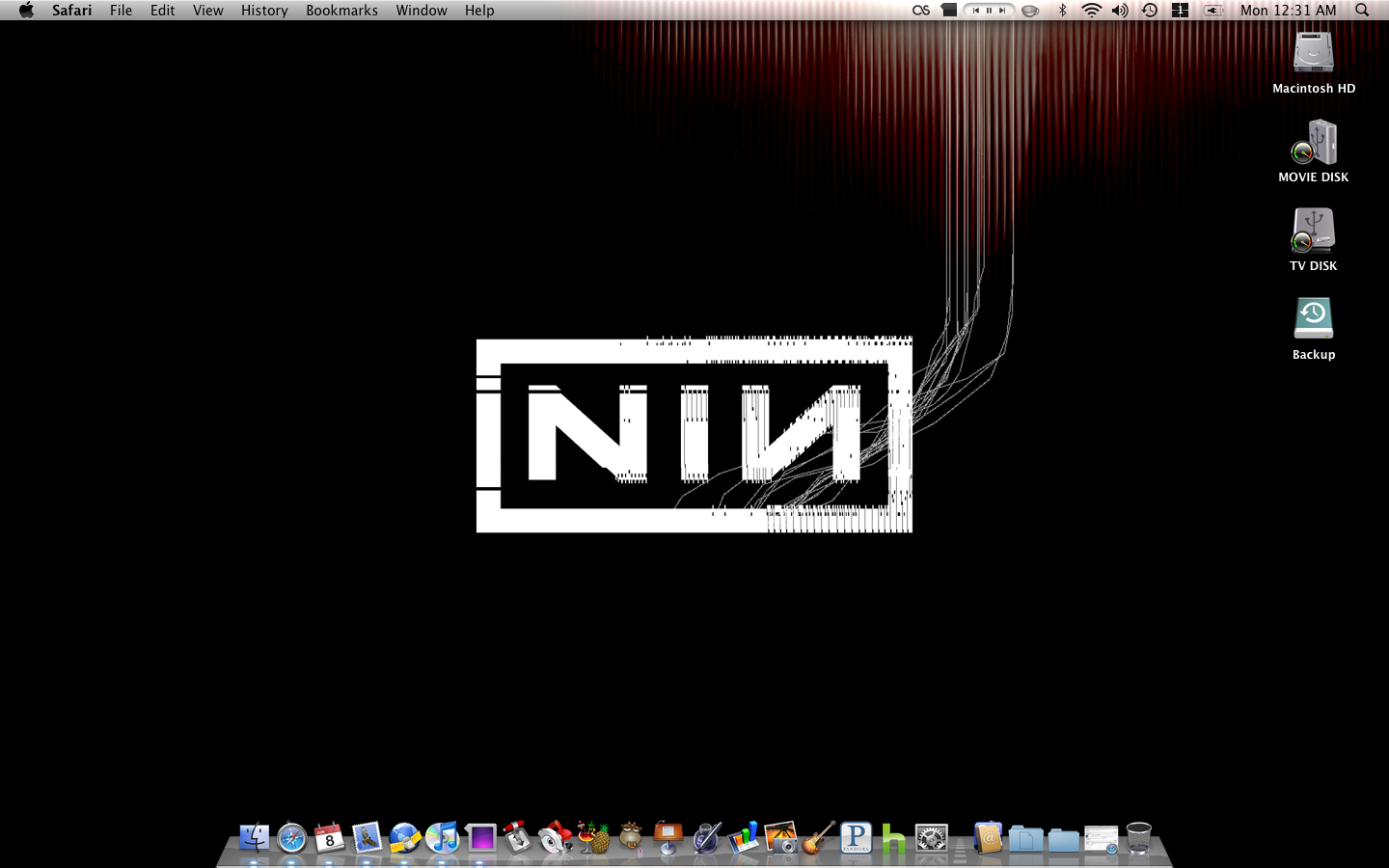Launch Keynote podium icon
The image size is (1389, 868).
coord(668,837)
